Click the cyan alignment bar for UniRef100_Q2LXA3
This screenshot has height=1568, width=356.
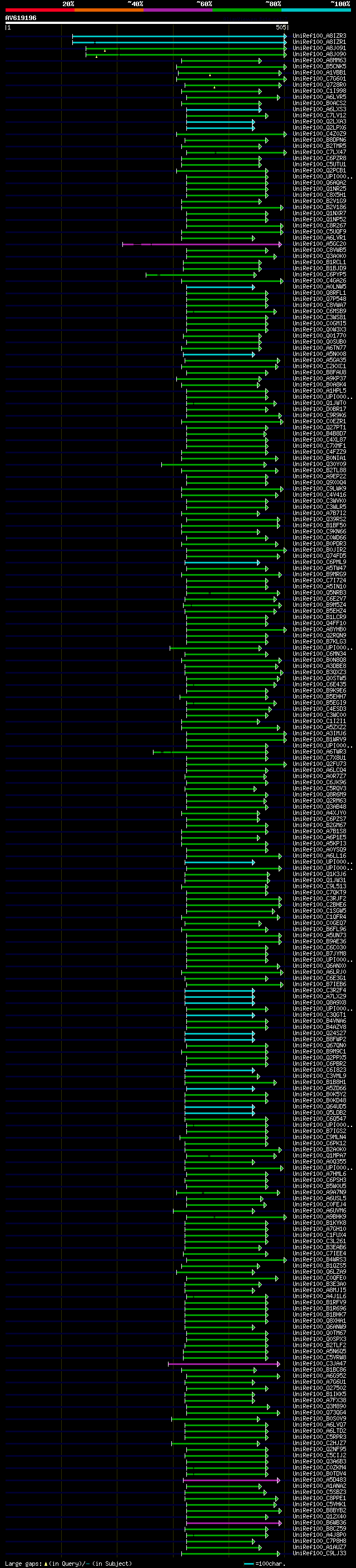[x=220, y=122]
